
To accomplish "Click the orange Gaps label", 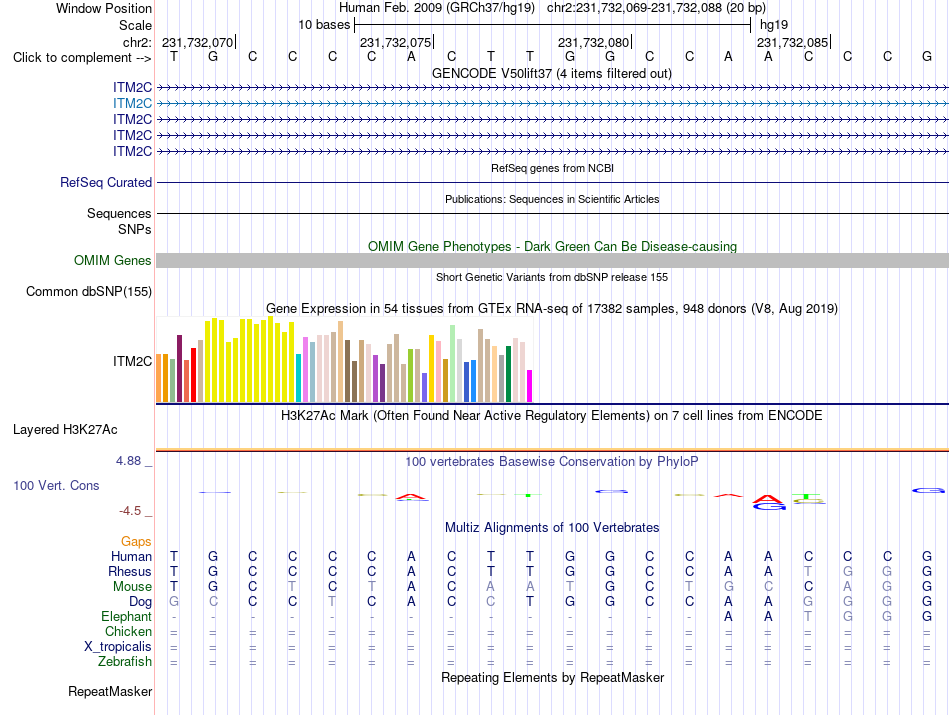I will pyautogui.click(x=136, y=541).
